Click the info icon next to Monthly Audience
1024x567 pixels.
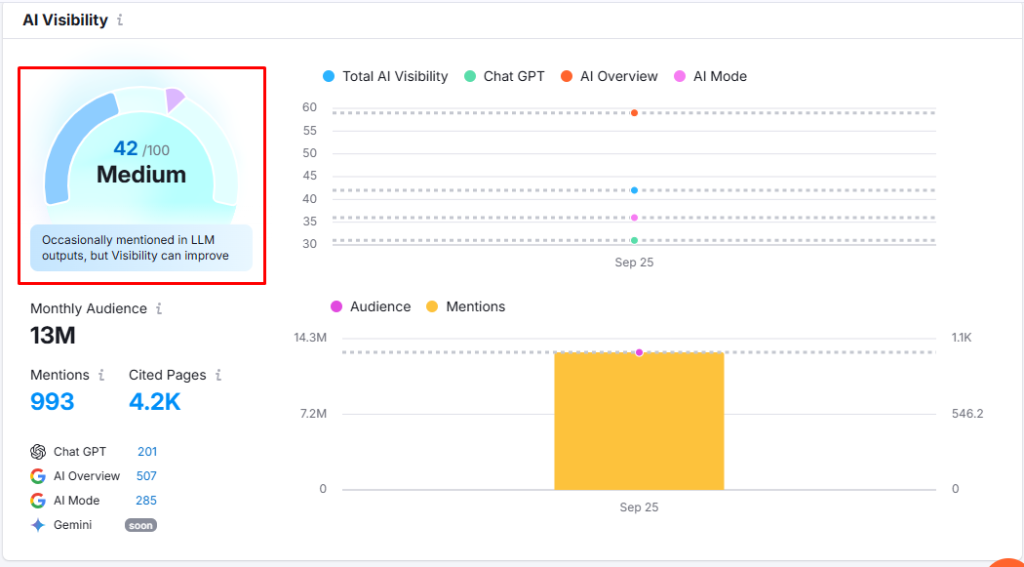pos(158,309)
